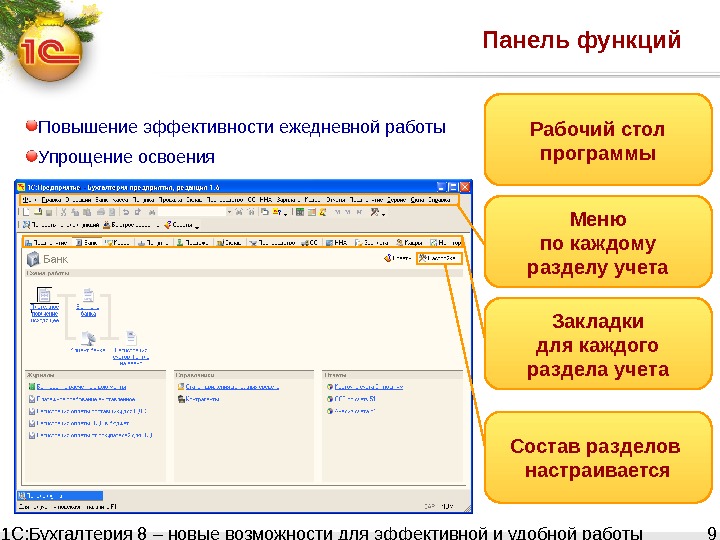
Task: Click the Советы button beside Настройка
Action: 397,259
